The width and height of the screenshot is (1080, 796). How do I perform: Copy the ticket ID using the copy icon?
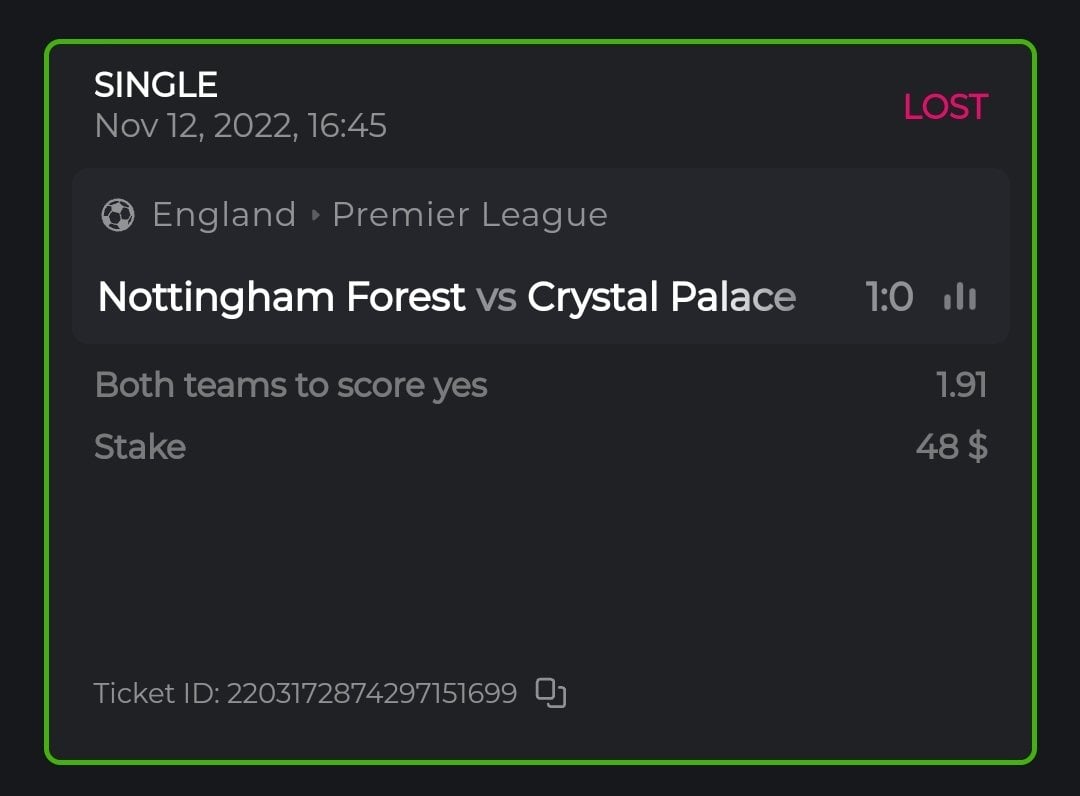click(551, 693)
